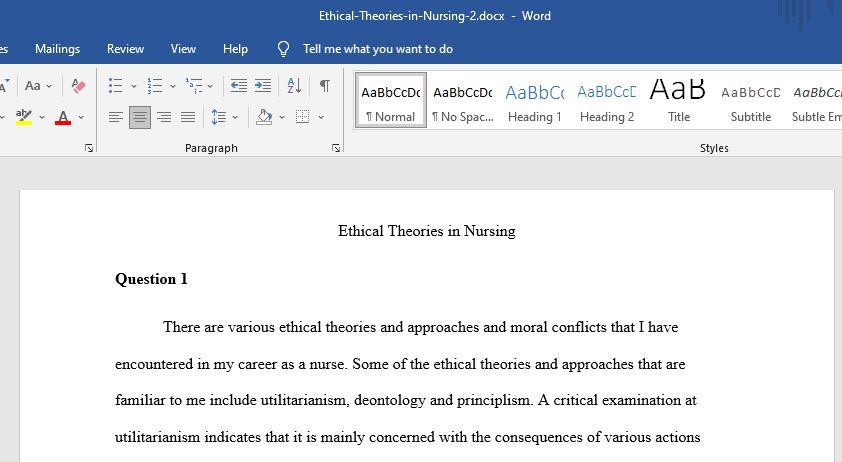
Task: Apply the Subtle Emphasis style
Action: 815,100
